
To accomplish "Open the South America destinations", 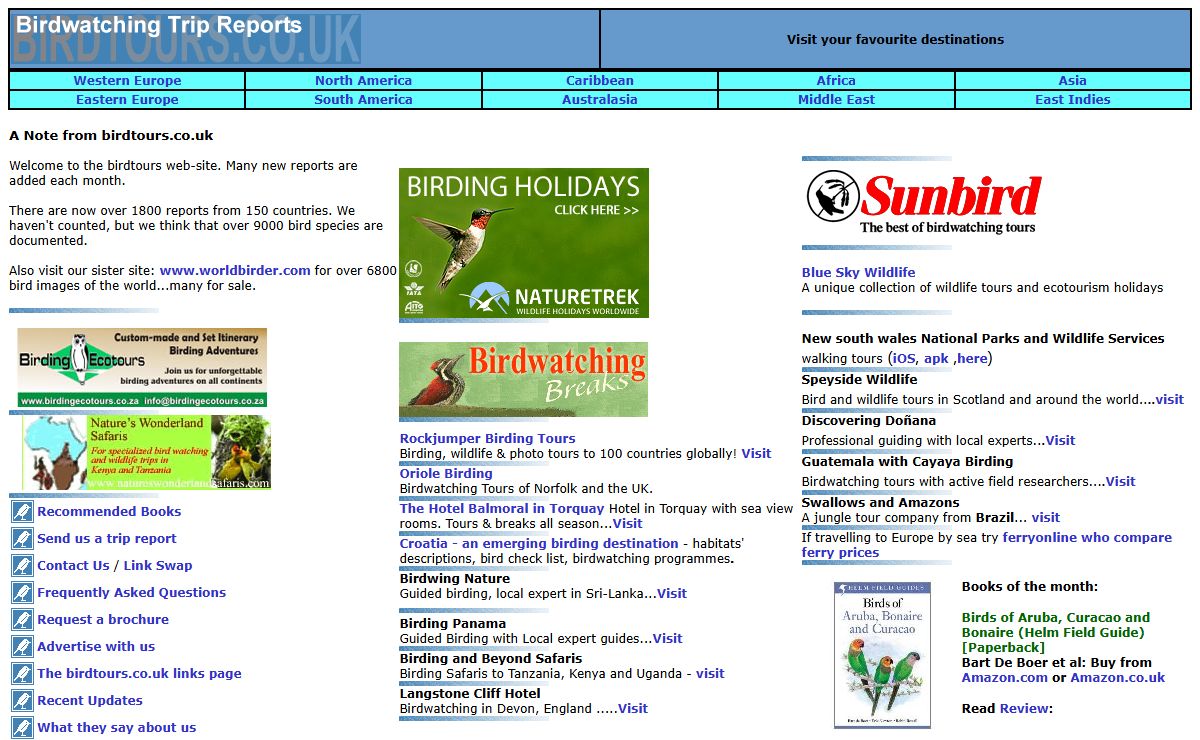I will [x=363, y=100].
